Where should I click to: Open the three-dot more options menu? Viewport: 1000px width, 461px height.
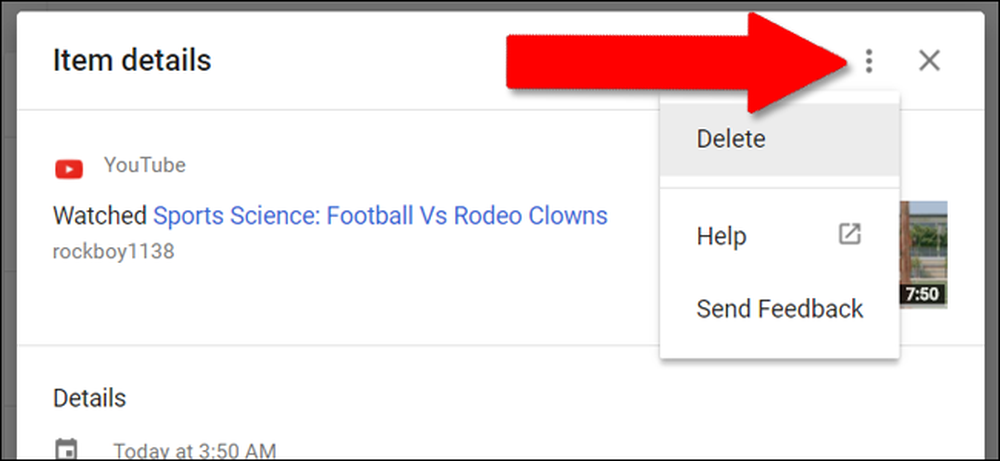coord(868,61)
